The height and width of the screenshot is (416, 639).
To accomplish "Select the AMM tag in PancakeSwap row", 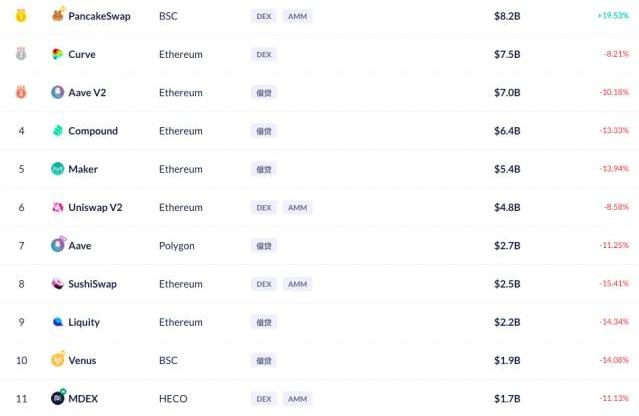I will tap(297, 16).
